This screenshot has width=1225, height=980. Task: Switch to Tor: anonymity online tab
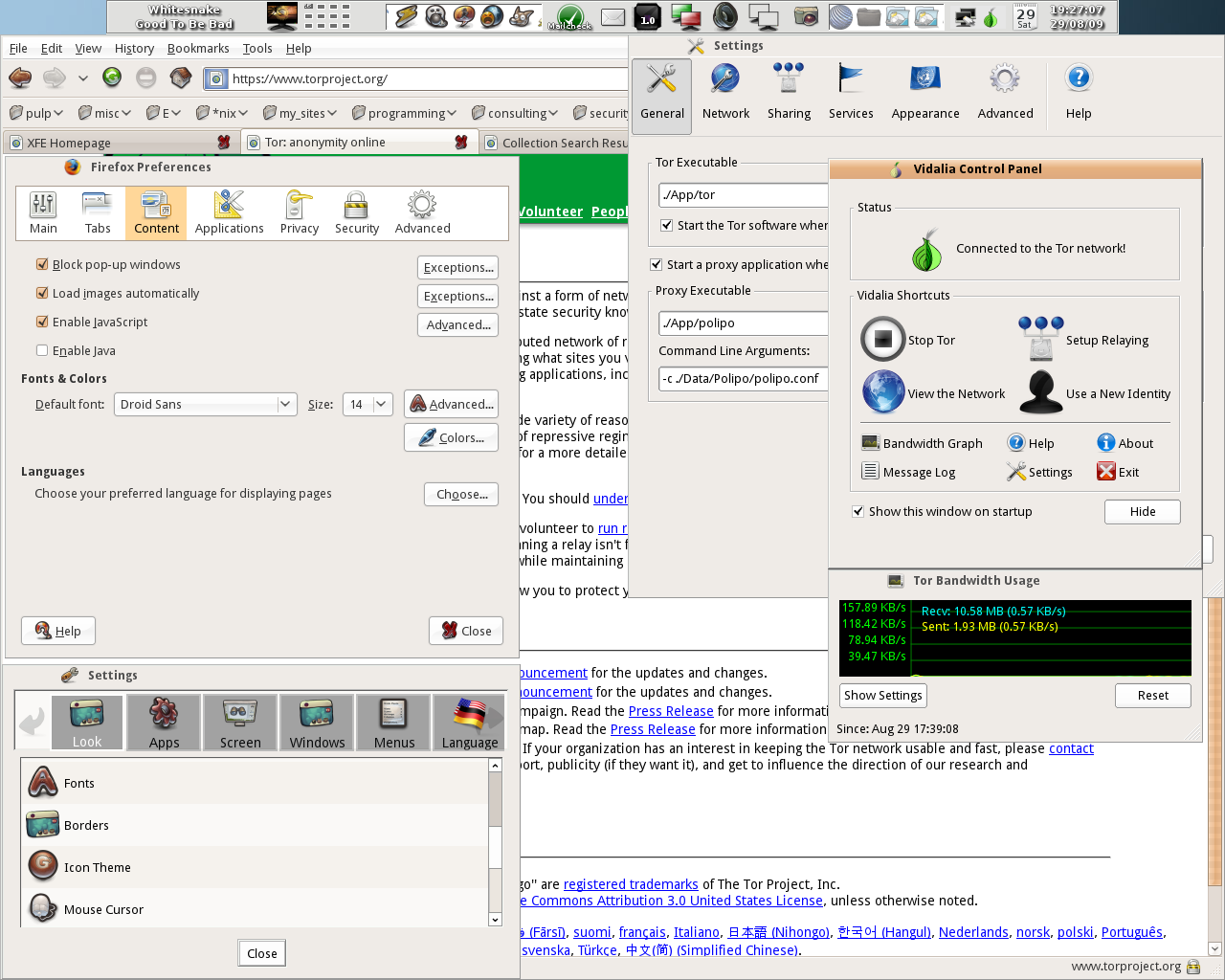pos(358,143)
